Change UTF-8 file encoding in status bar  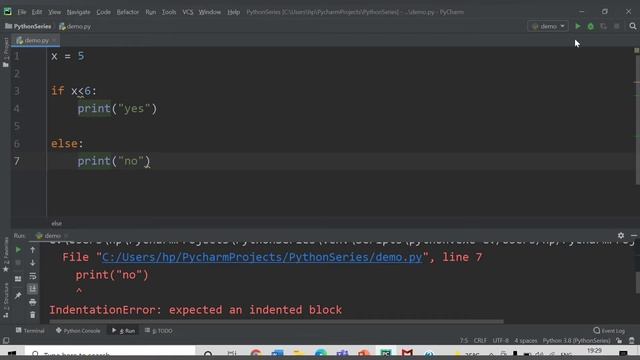tap(500, 340)
